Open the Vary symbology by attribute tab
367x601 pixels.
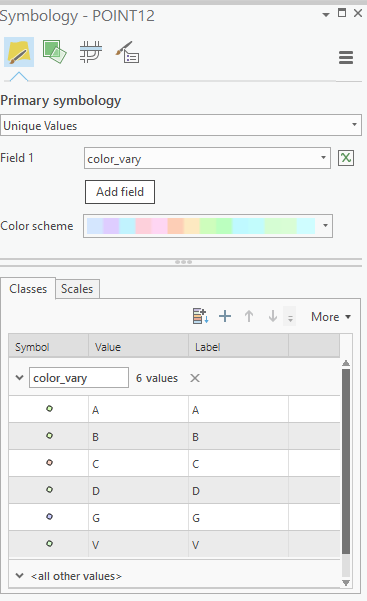tap(54, 52)
